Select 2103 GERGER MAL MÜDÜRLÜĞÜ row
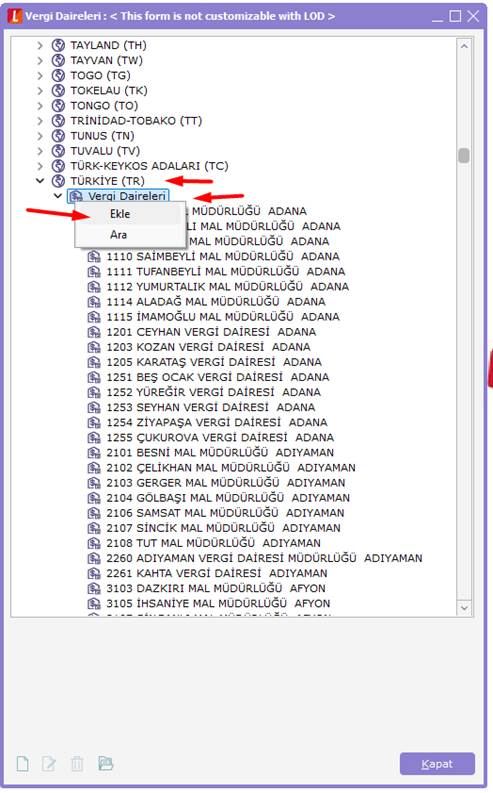The width and height of the screenshot is (493, 793). point(226,483)
